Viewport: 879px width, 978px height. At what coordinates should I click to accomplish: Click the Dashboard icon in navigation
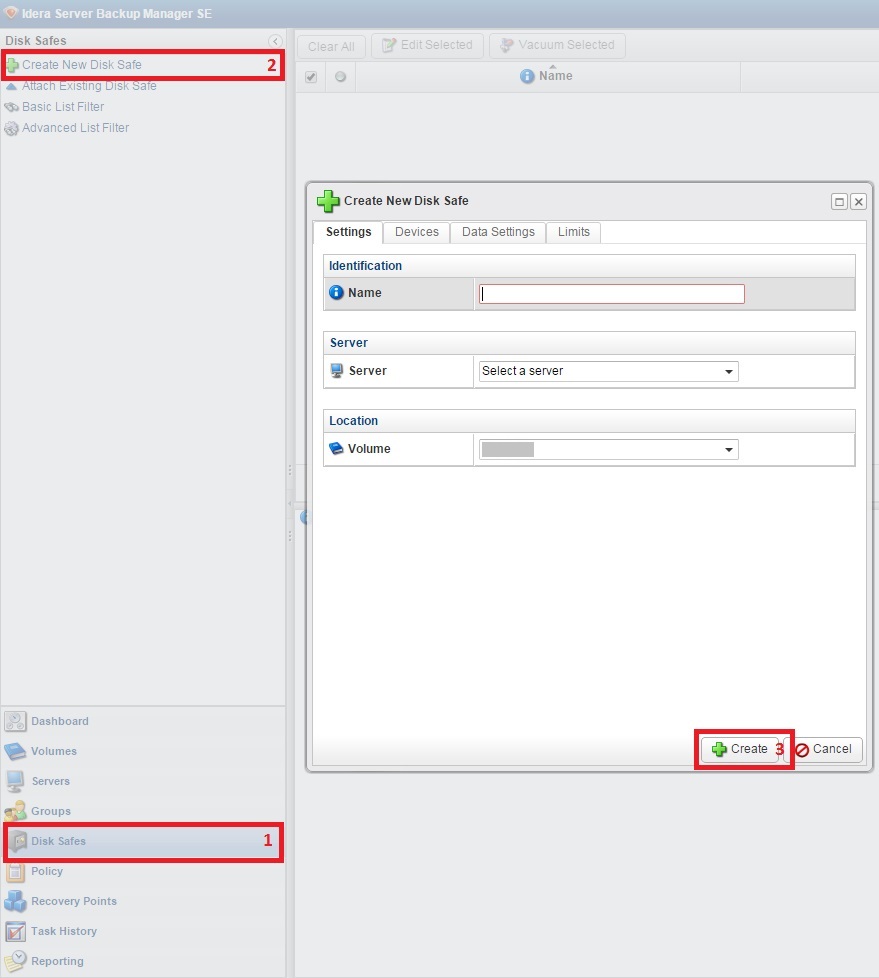[15, 722]
